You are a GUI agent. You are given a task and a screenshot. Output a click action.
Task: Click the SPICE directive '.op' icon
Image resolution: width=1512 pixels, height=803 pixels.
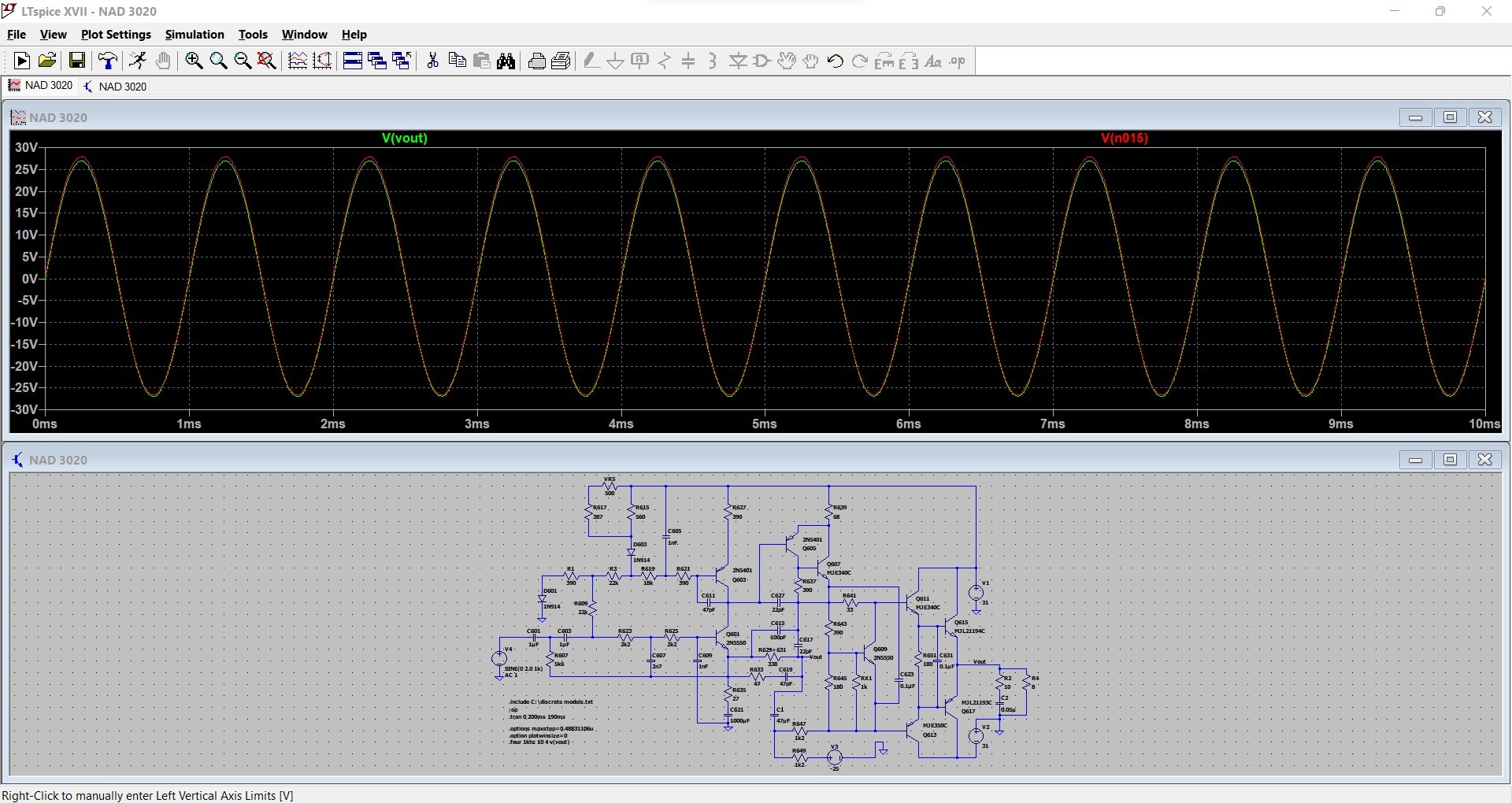[x=958, y=61]
